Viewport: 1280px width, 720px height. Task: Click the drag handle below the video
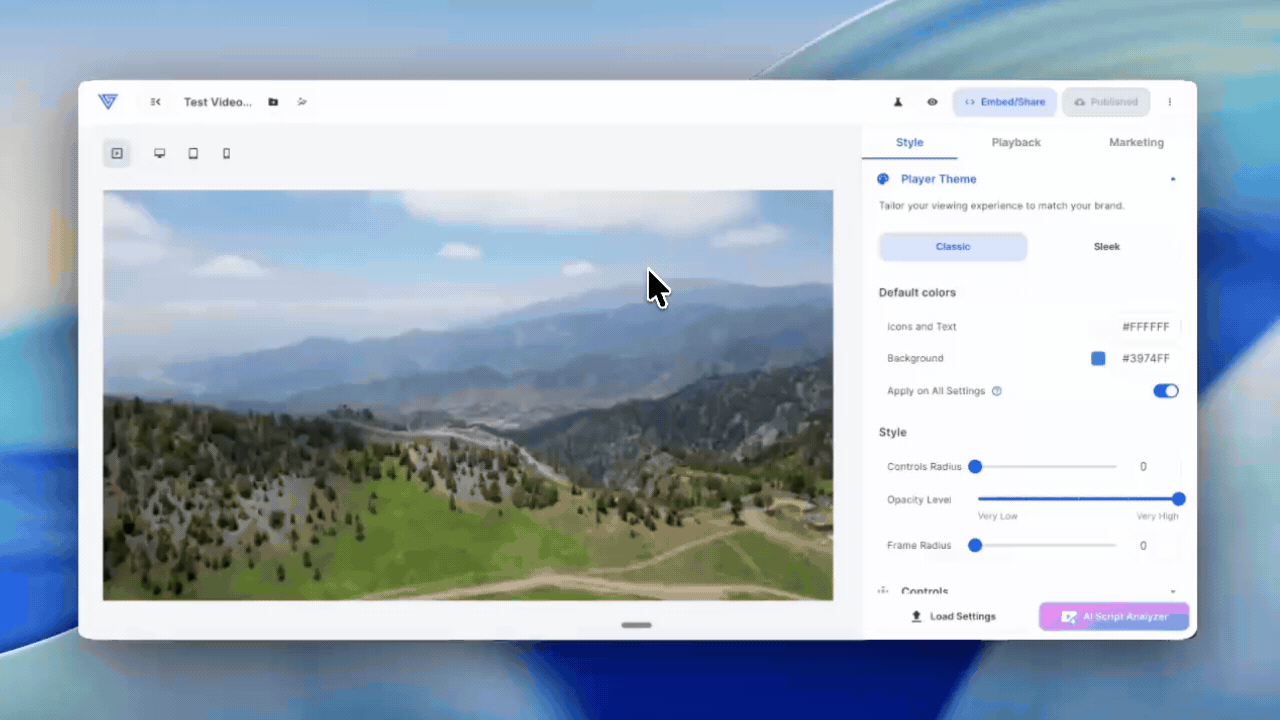pos(636,625)
